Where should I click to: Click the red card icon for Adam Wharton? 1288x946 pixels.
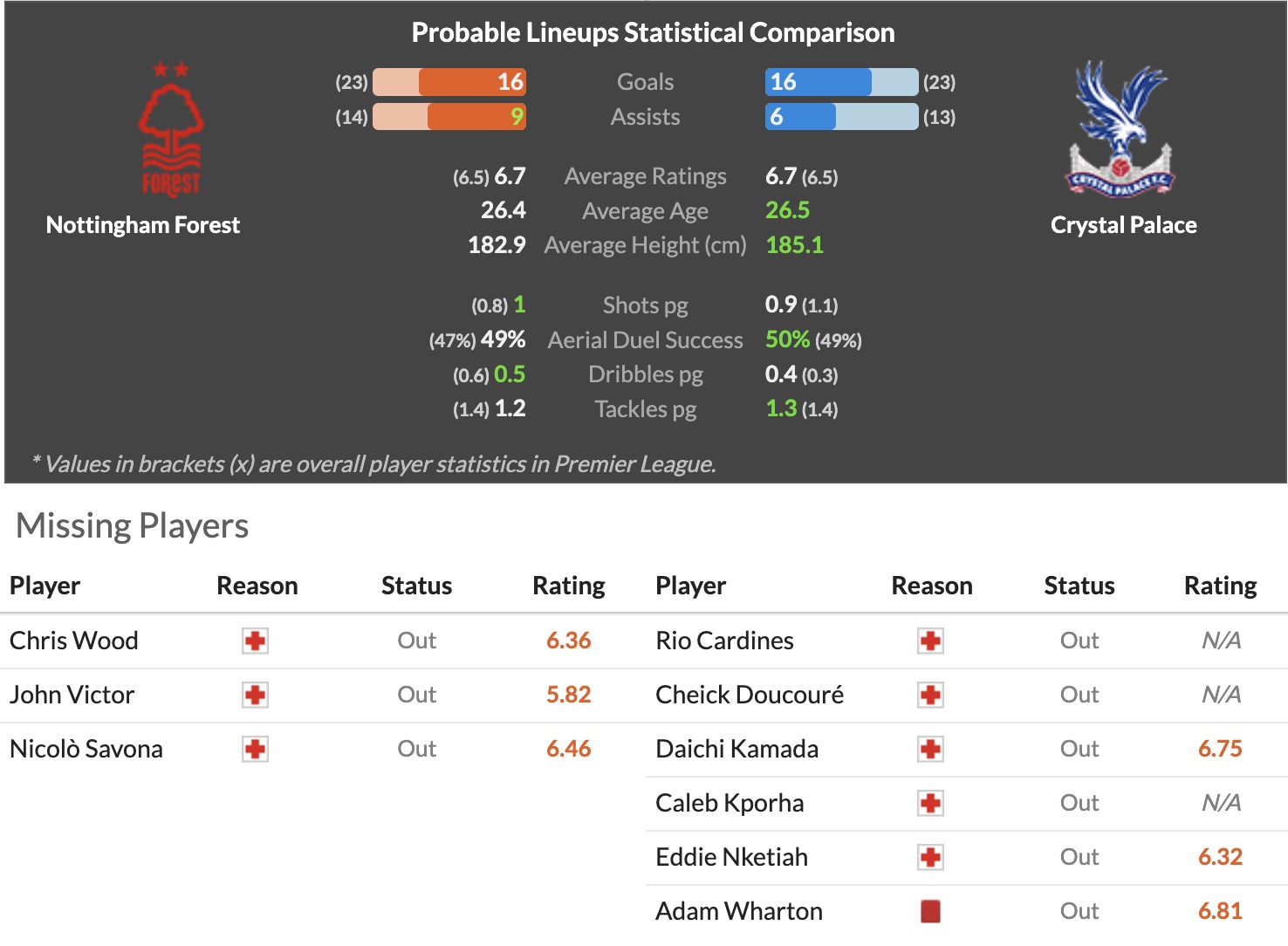click(930, 912)
